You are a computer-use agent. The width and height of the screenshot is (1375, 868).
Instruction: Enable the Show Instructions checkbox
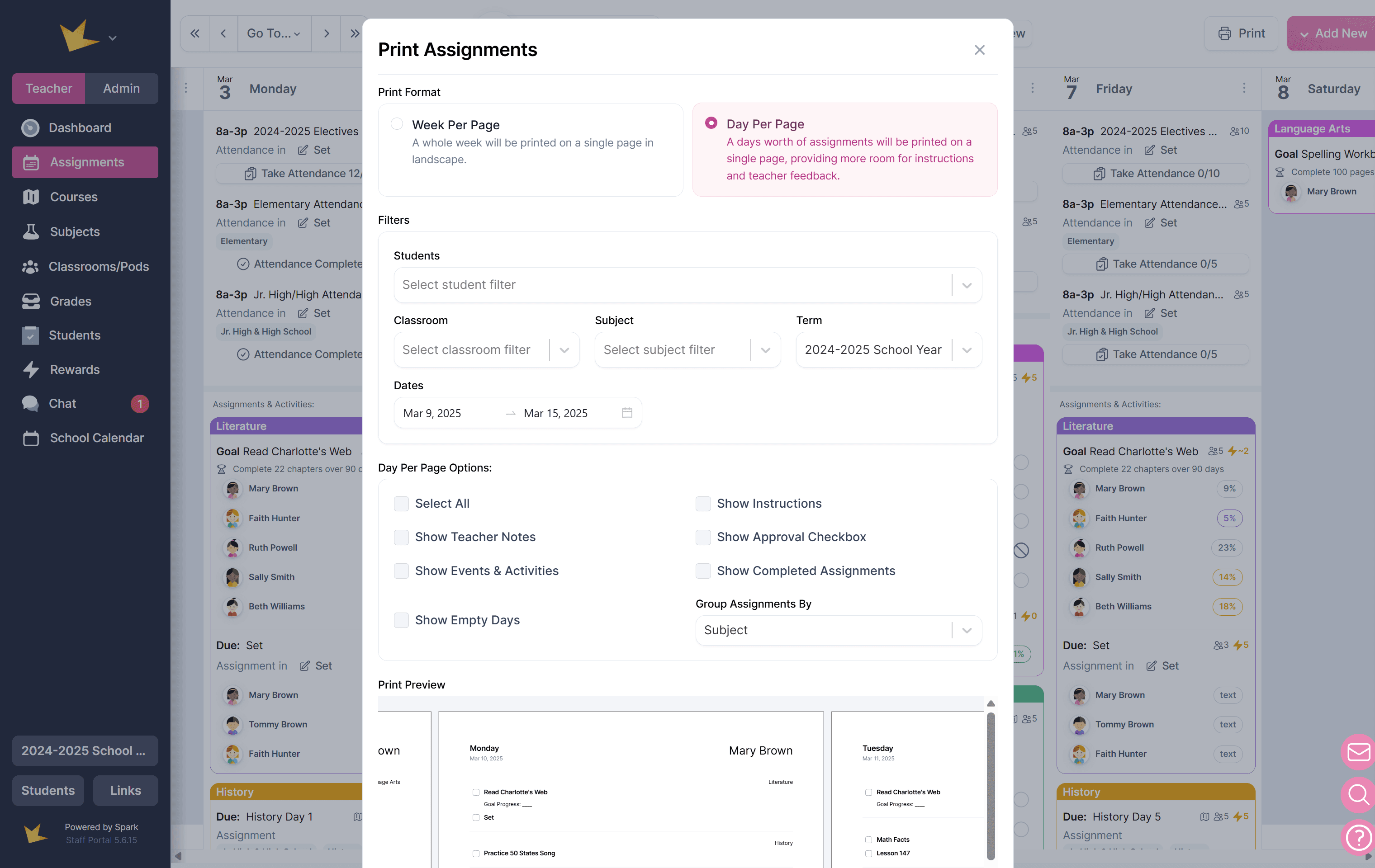coord(703,503)
